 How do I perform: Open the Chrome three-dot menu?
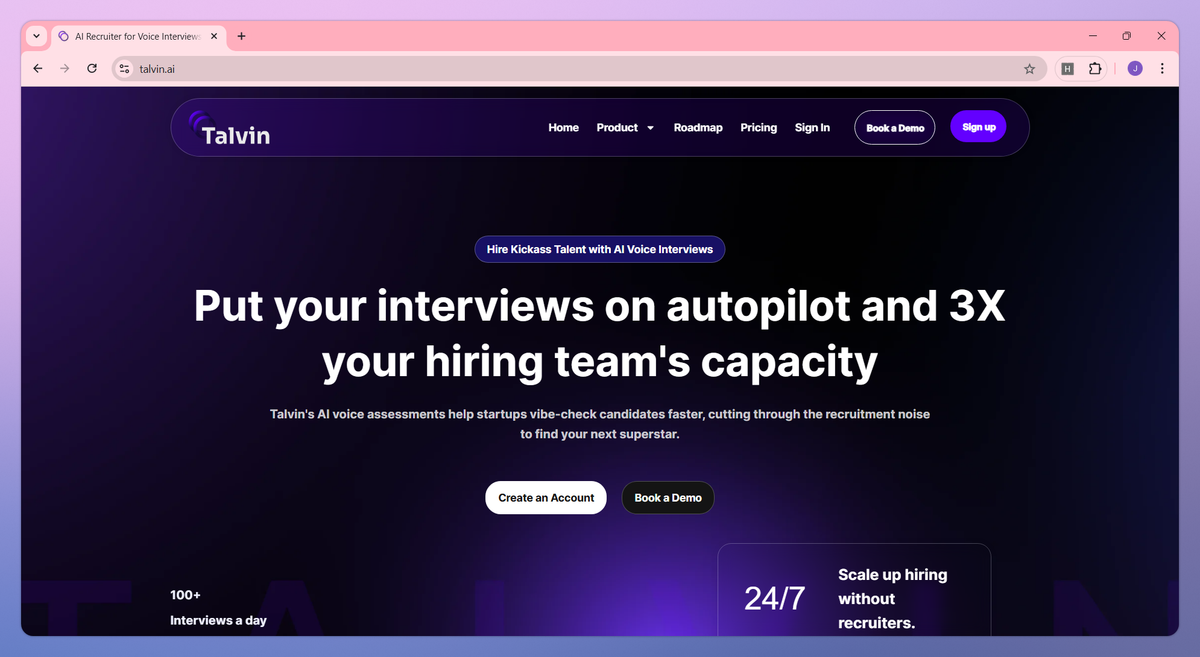[x=1162, y=69]
